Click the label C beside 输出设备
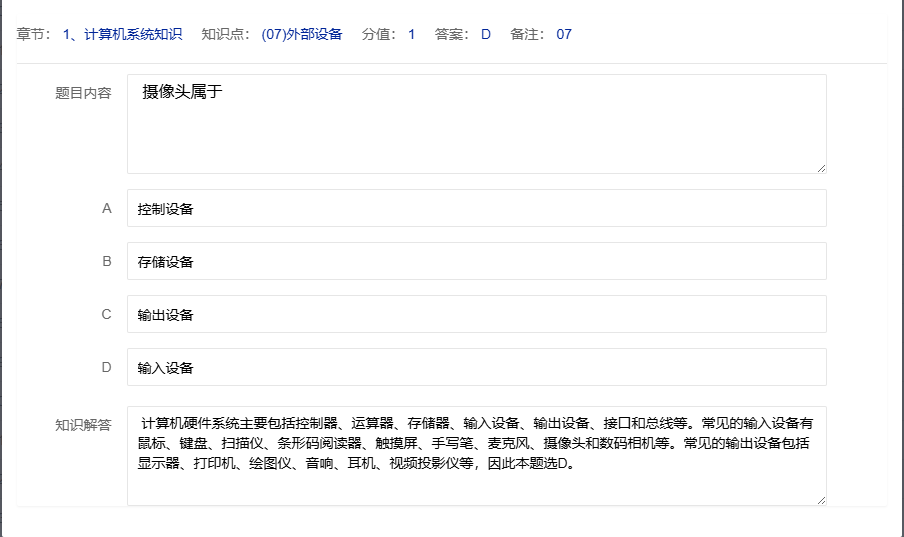Image resolution: width=904 pixels, height=537 pixels. pyautogui.click(x=106, y=315)
